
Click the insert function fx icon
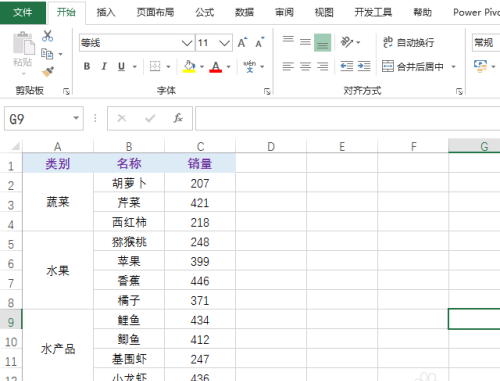(x=178, y=118)
